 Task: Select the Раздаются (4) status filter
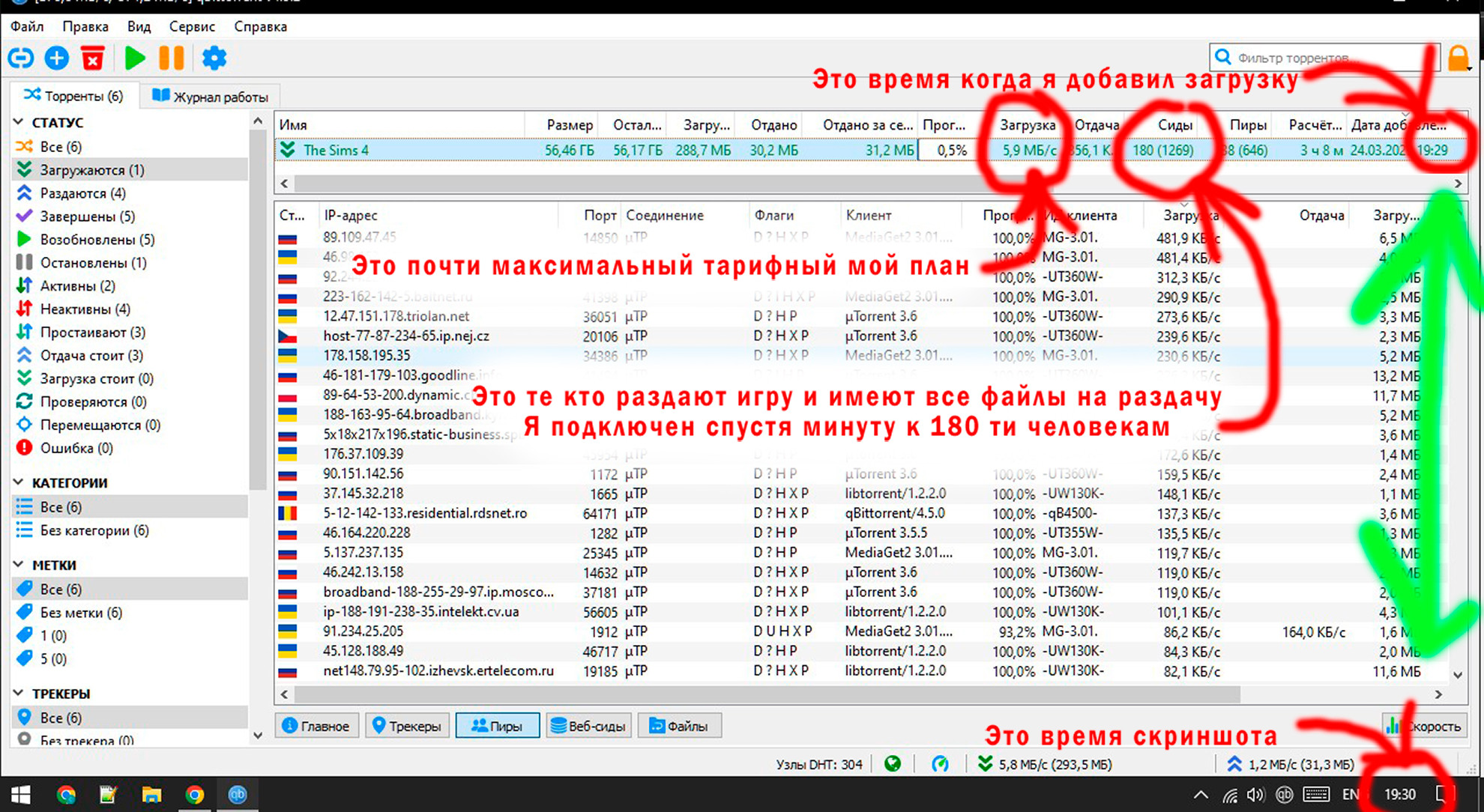(82, 193)
